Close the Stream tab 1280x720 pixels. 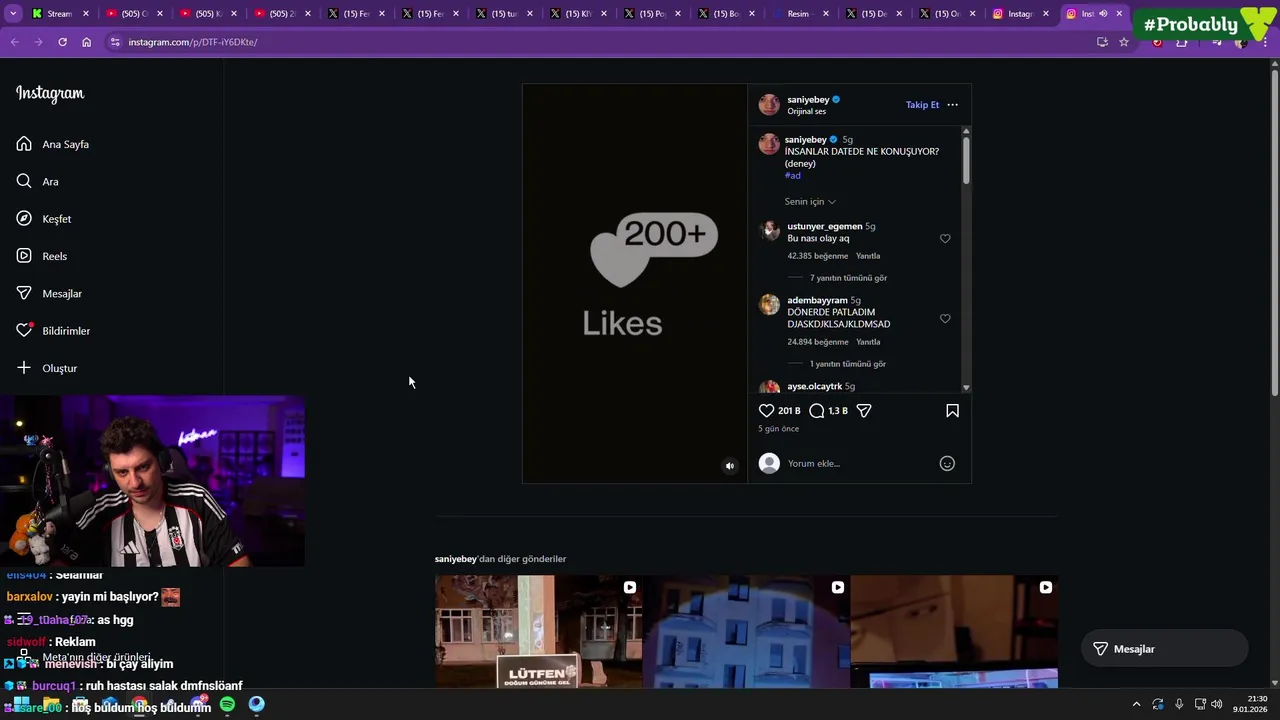tap(86, 14)
